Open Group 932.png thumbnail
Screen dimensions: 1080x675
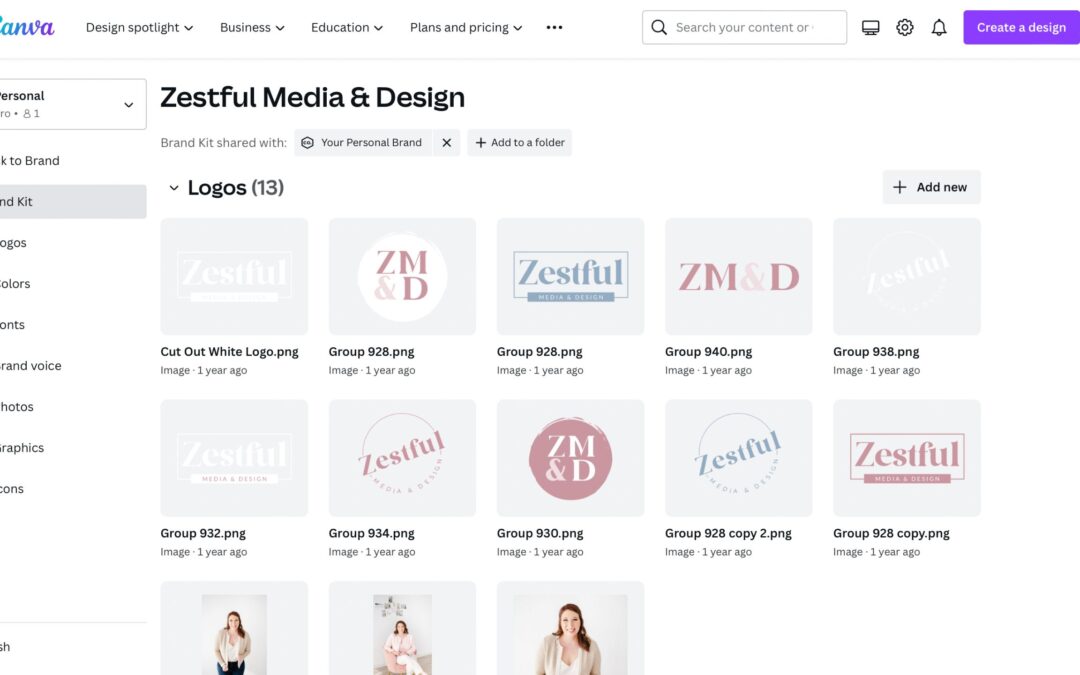234,458
